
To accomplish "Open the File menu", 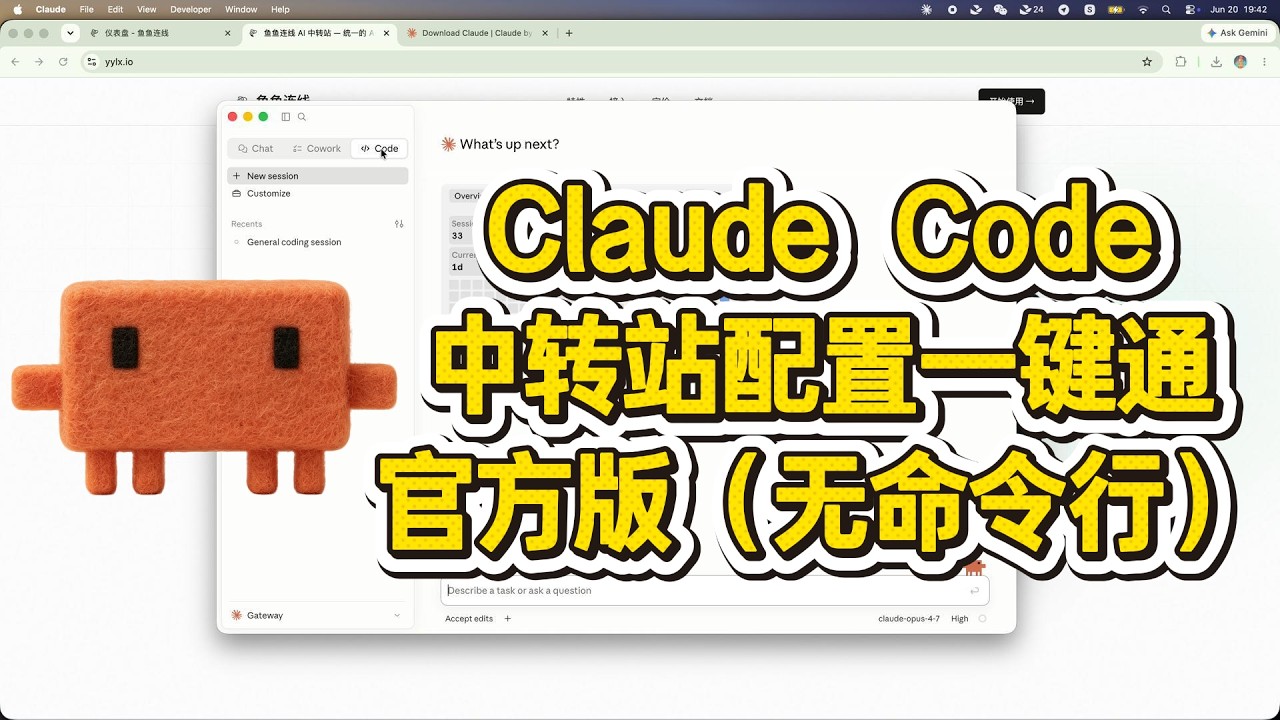I will (87, 9).
